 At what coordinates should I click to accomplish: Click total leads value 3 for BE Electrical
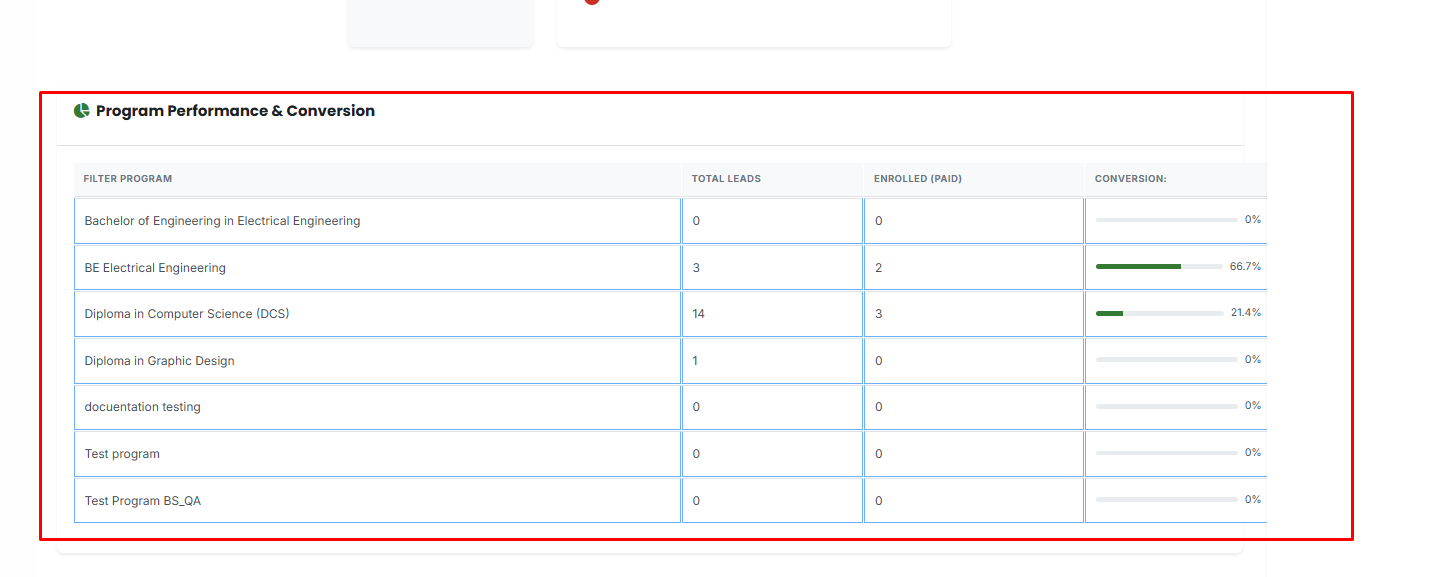(x=696, y=268)
